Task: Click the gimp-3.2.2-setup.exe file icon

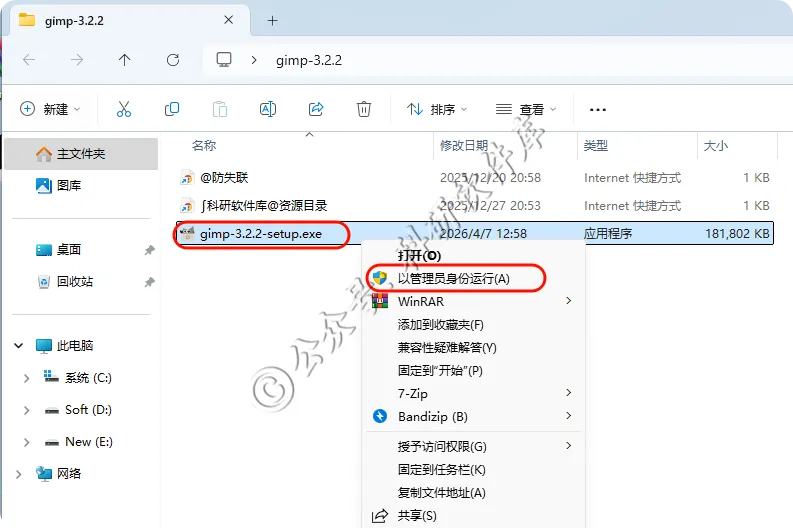Action: click(x=188, y=233)
